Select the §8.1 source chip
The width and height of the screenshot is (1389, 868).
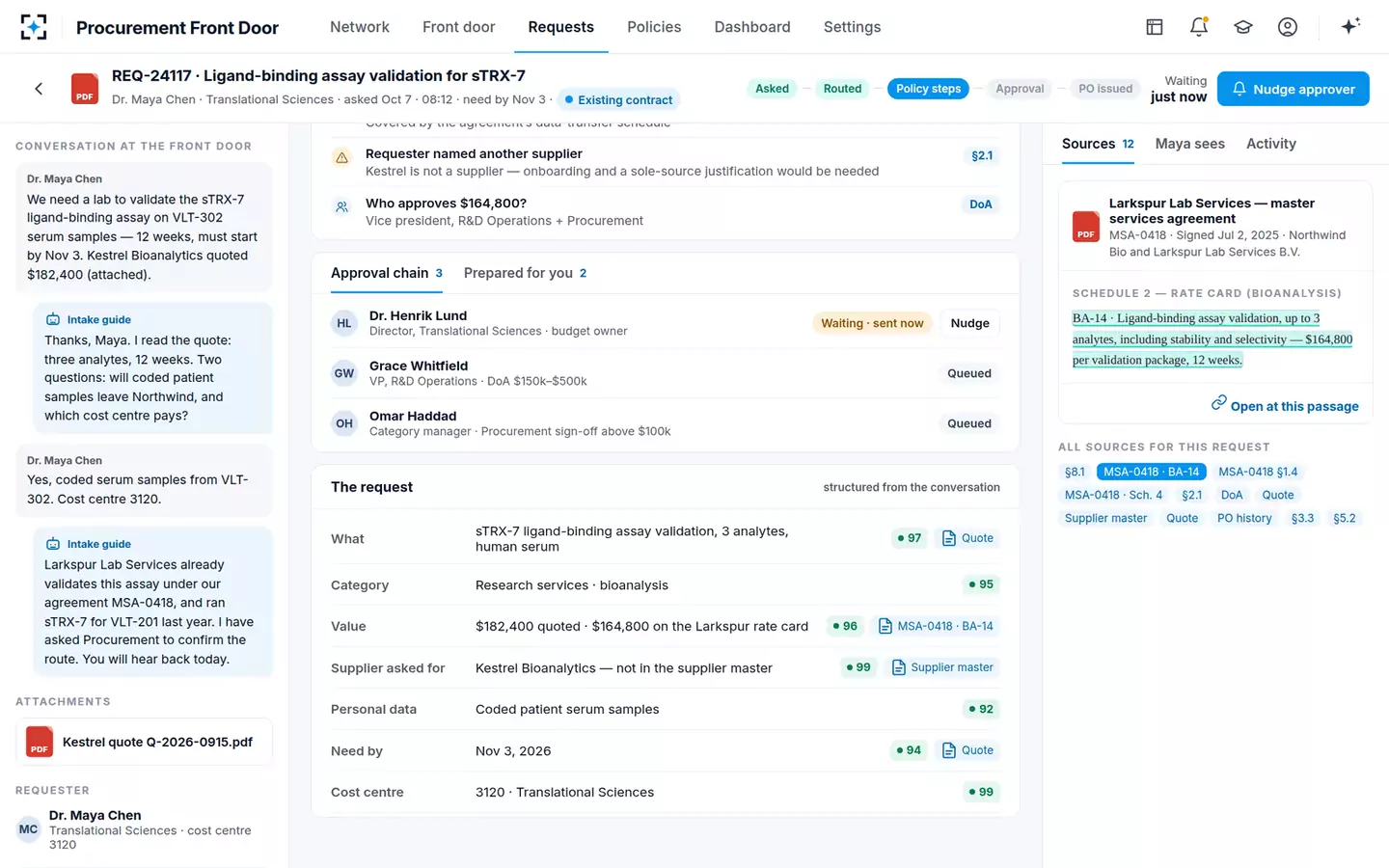pyautogui.click(x=1075, y=472)
